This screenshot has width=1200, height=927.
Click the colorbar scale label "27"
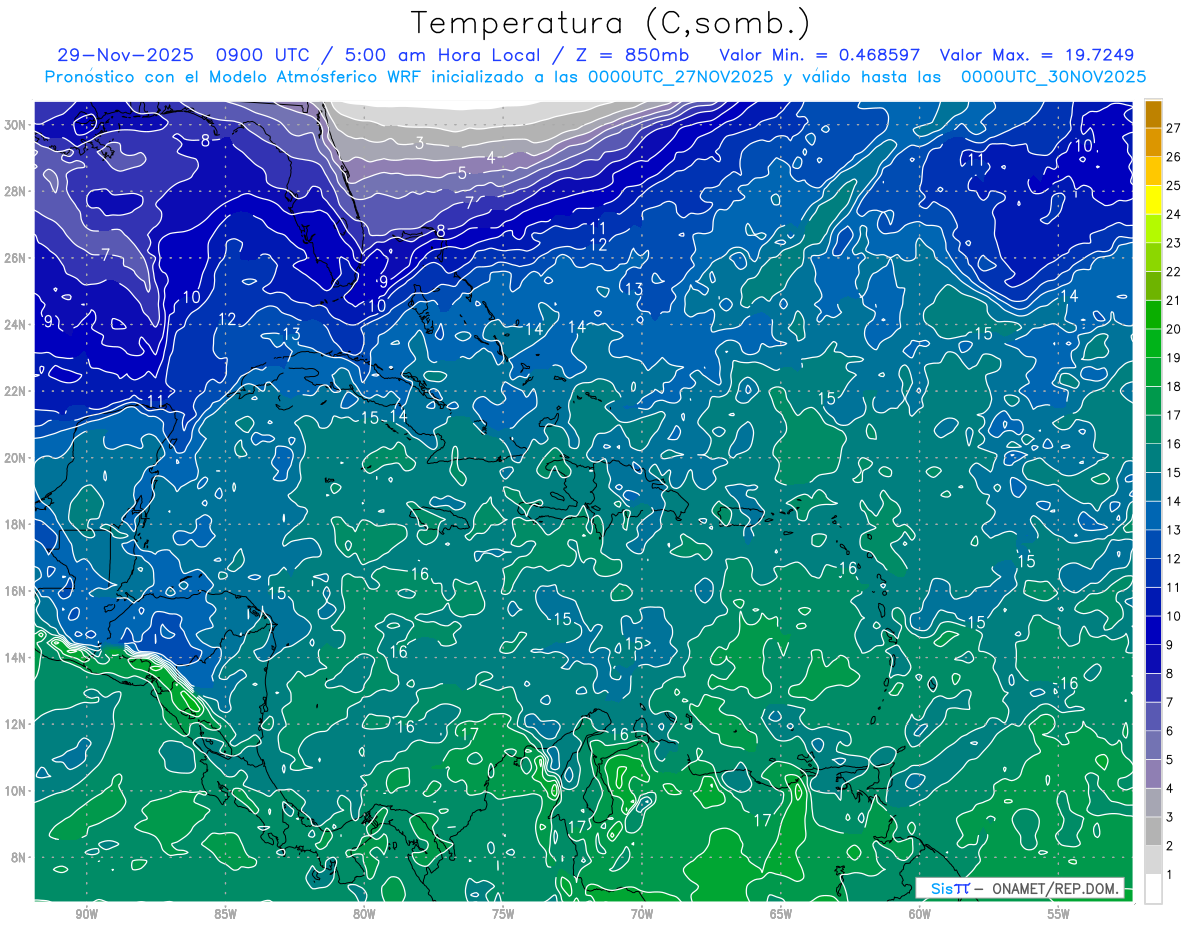(1173, 128)
